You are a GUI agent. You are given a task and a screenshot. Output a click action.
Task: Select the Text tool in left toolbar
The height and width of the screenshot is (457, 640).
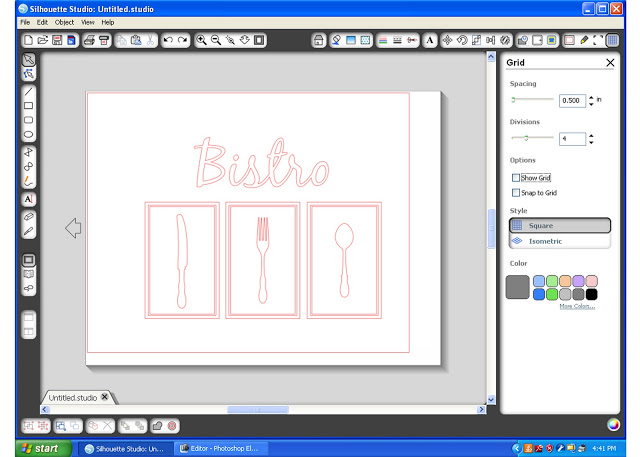[x=29, y=199]
